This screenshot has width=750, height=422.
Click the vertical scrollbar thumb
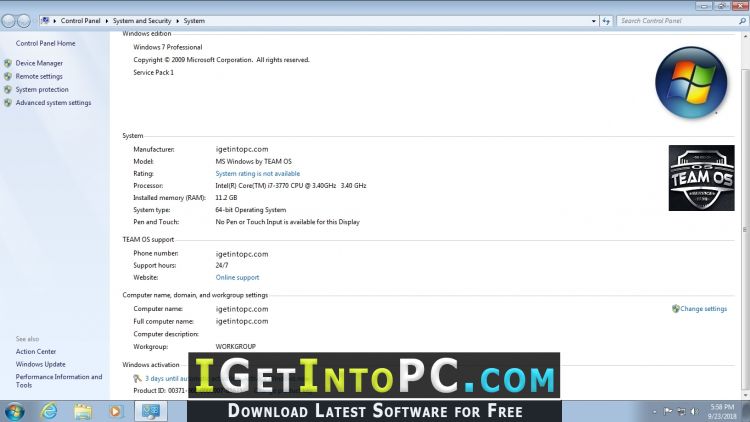tap(745, 230)
